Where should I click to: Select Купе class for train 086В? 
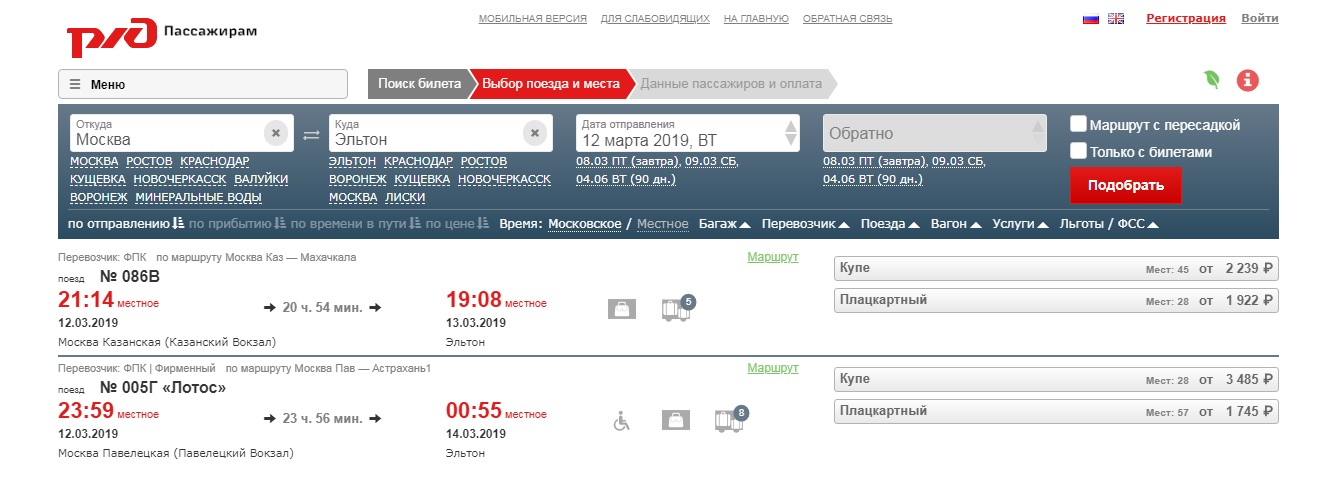click(1056, 269)
